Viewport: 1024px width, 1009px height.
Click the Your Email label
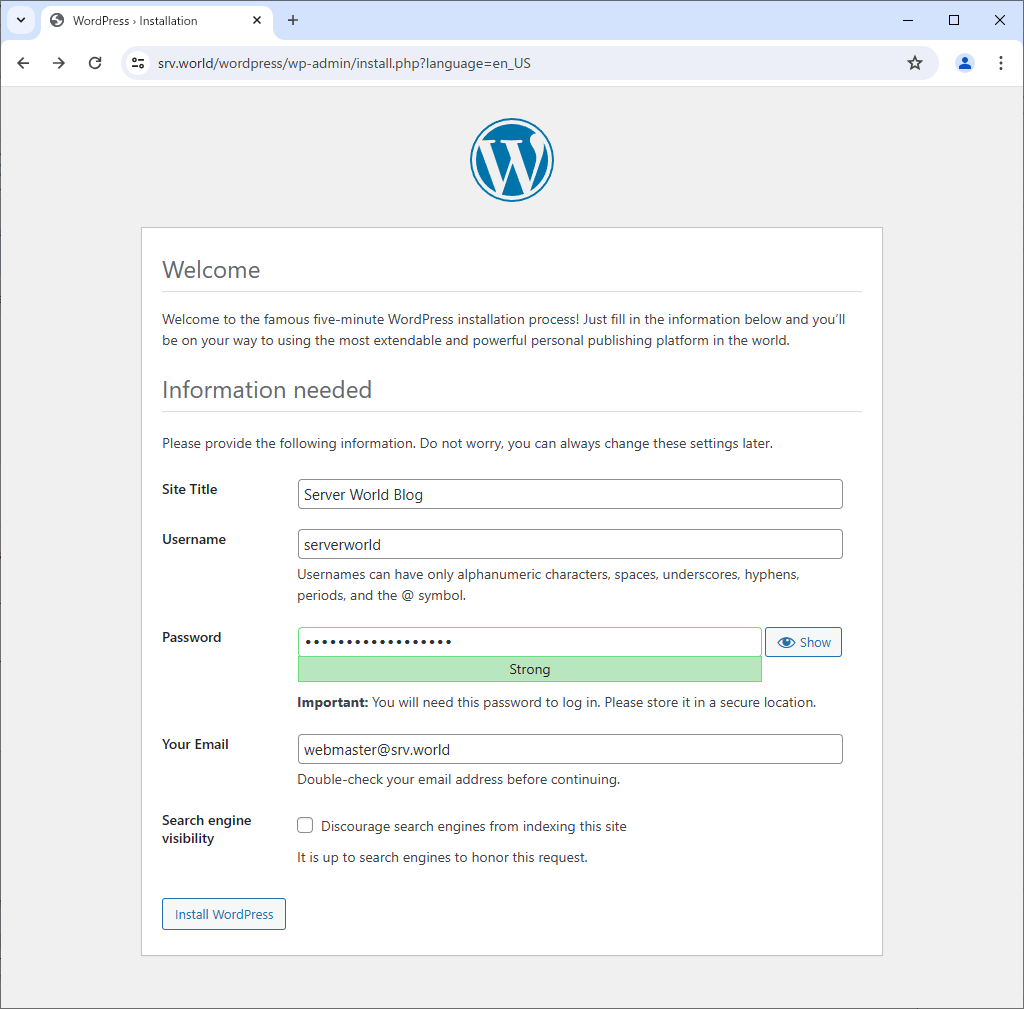pyautogui.click(x=195, y=745)
